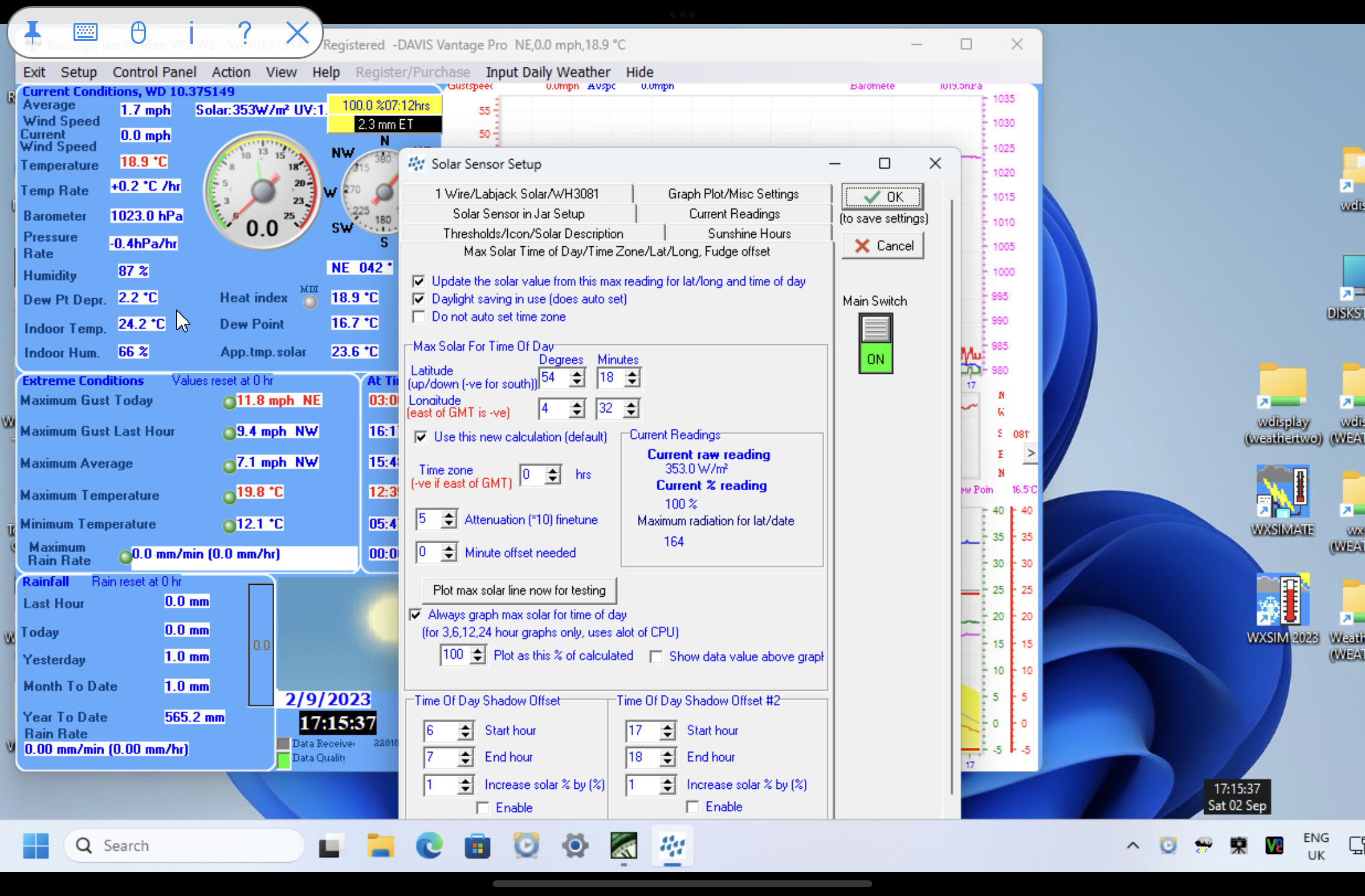1365x896 pixels.
Task: Open WXSIMATE desktop shortcut
Action: pos(1282,500)
